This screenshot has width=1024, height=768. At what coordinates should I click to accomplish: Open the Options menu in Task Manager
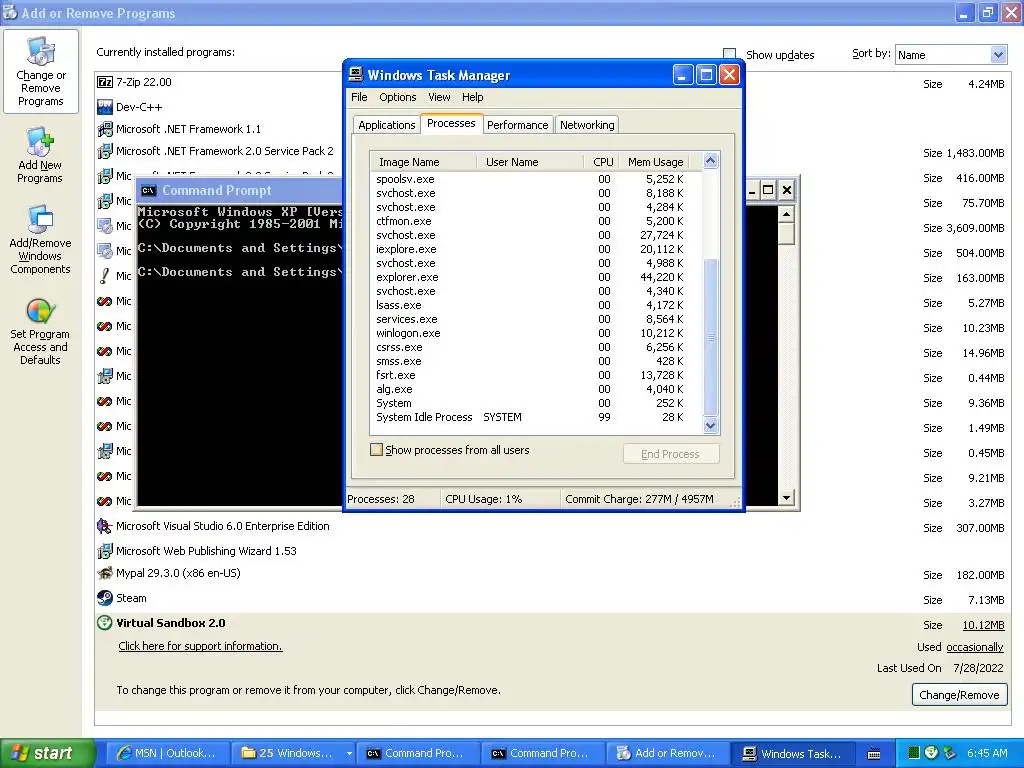[398, 97]
